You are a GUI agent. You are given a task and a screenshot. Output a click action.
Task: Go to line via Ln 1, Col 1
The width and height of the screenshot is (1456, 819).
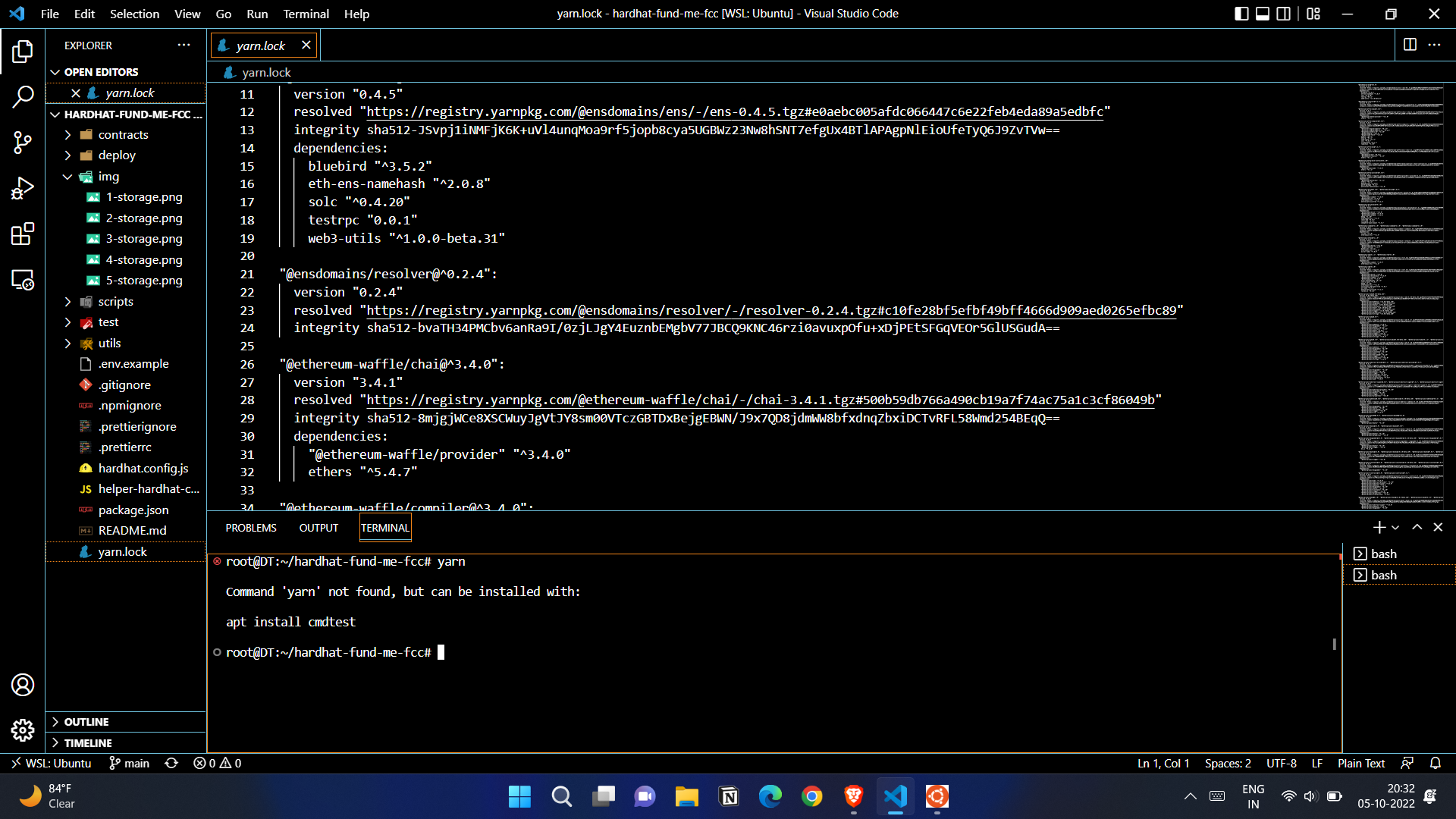pyautogui.click(x=1163, y=763)
